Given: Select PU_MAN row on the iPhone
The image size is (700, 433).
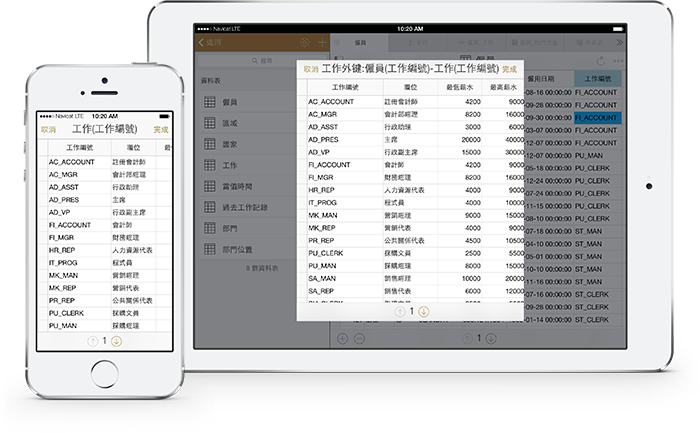Looking at the screenshot, I should pyautogui.click(x=105, y=326).
